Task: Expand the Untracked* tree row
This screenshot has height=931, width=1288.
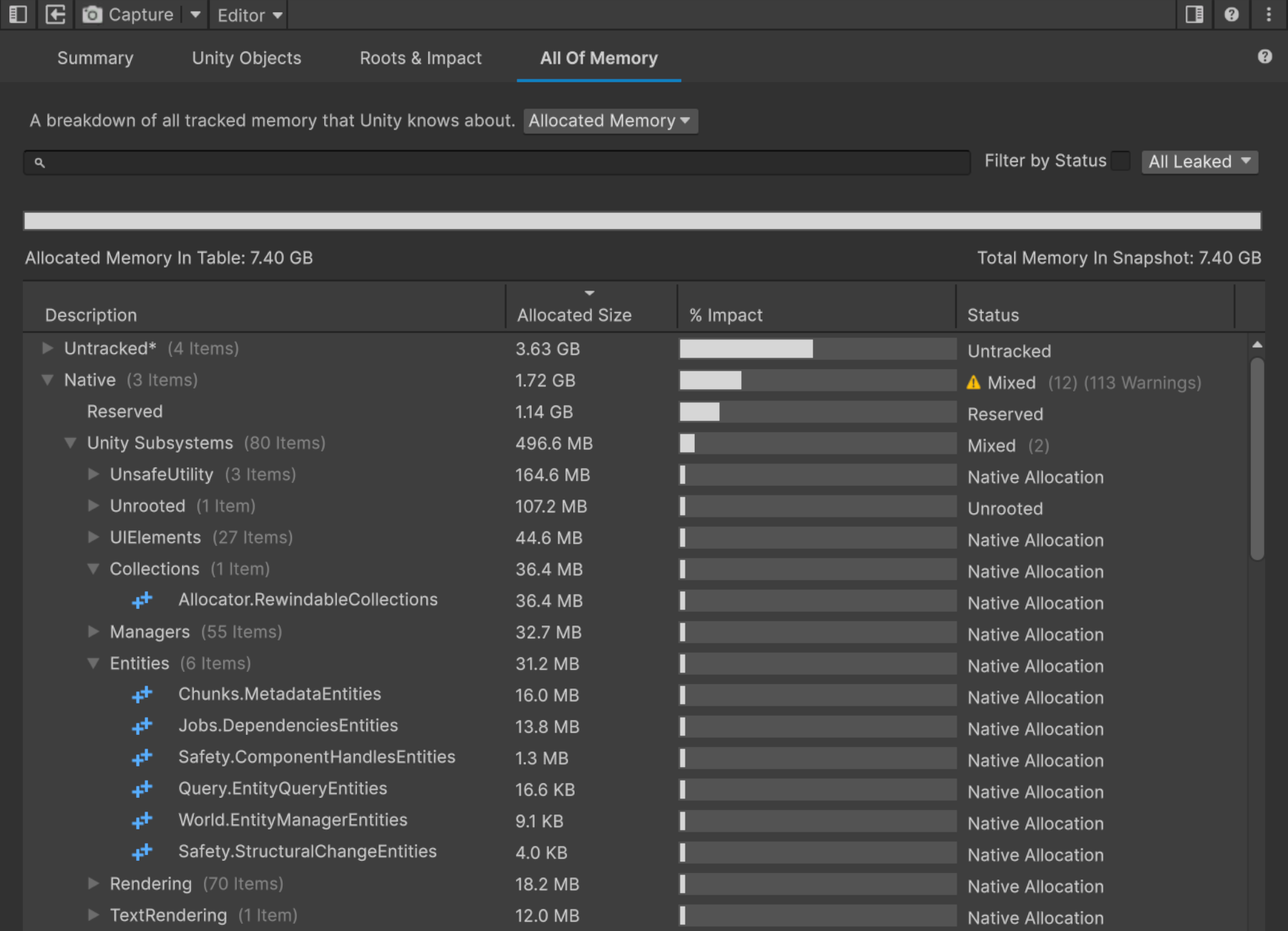Action: coord(48,348)
